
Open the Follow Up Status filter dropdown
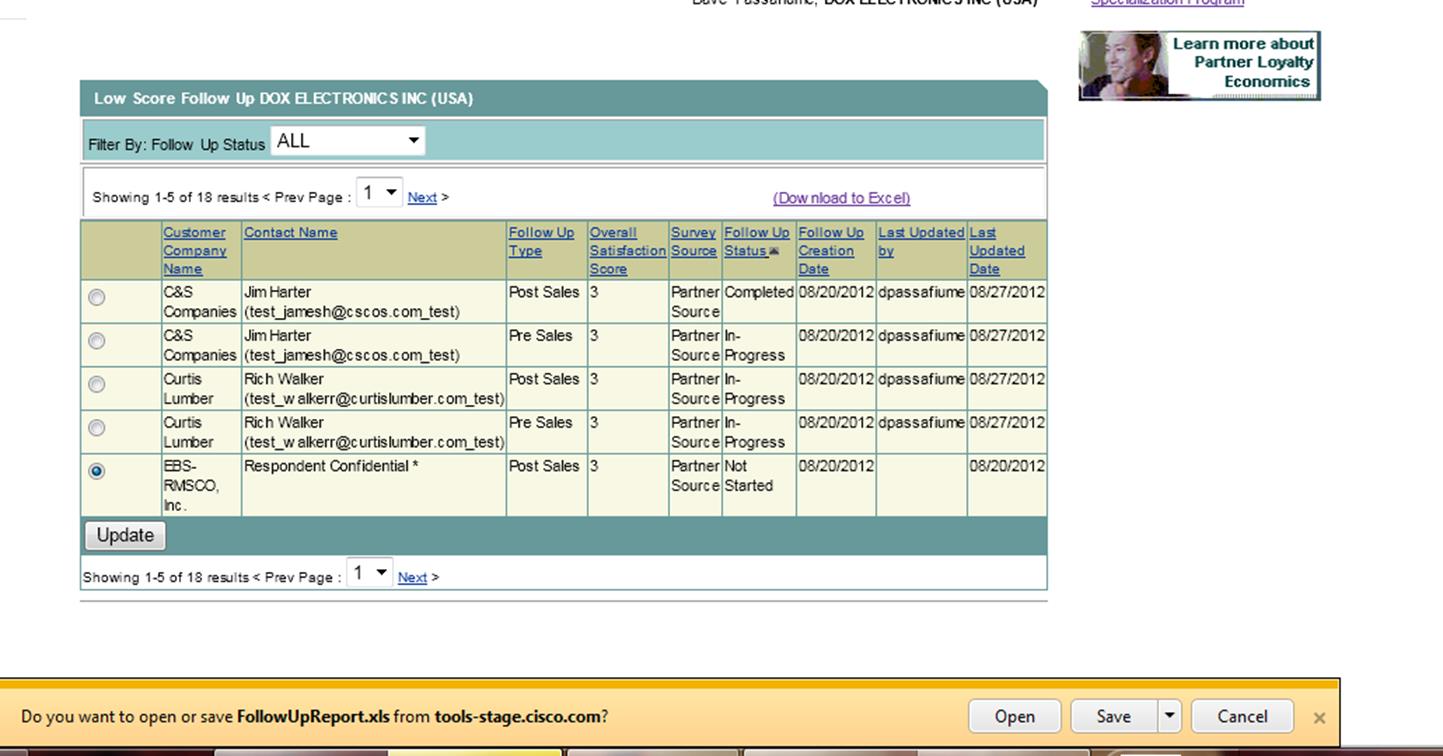click(348, 141)
